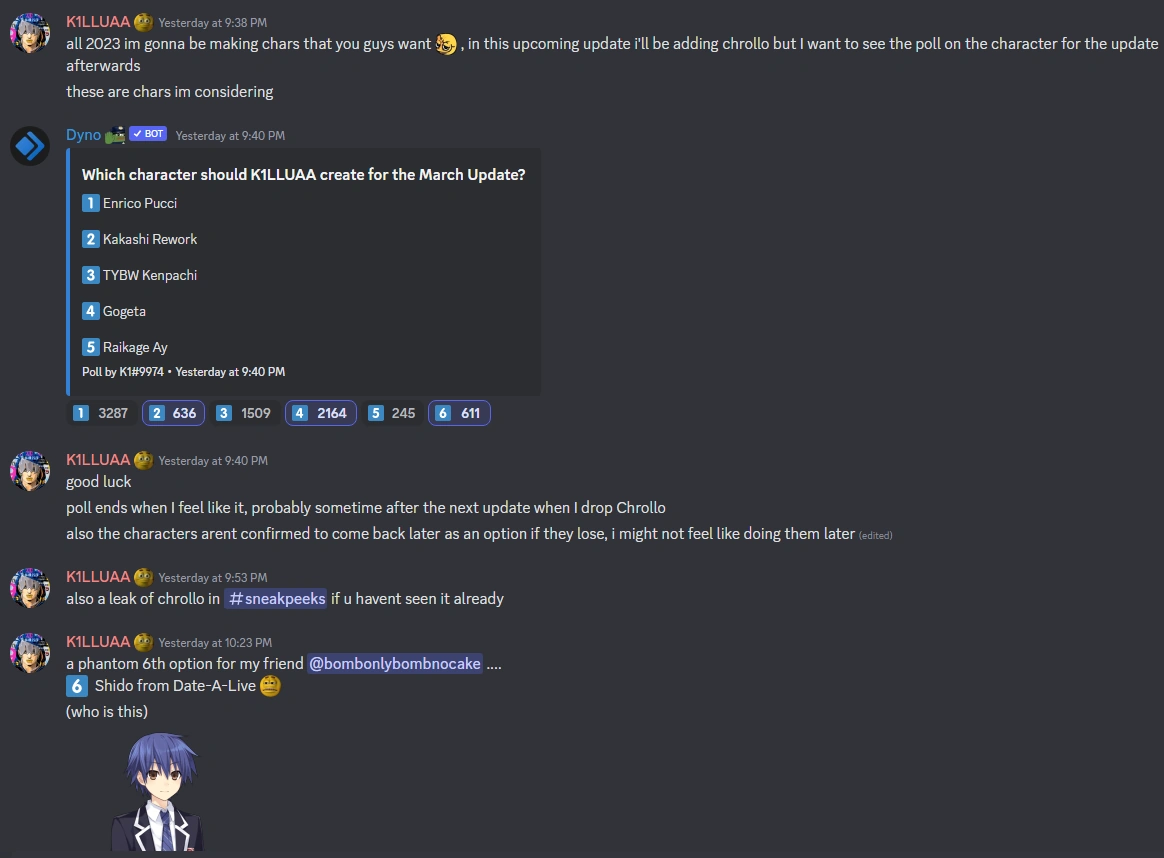
Task: Click the Dyno bot avatar icon
Action: (30, 145)
